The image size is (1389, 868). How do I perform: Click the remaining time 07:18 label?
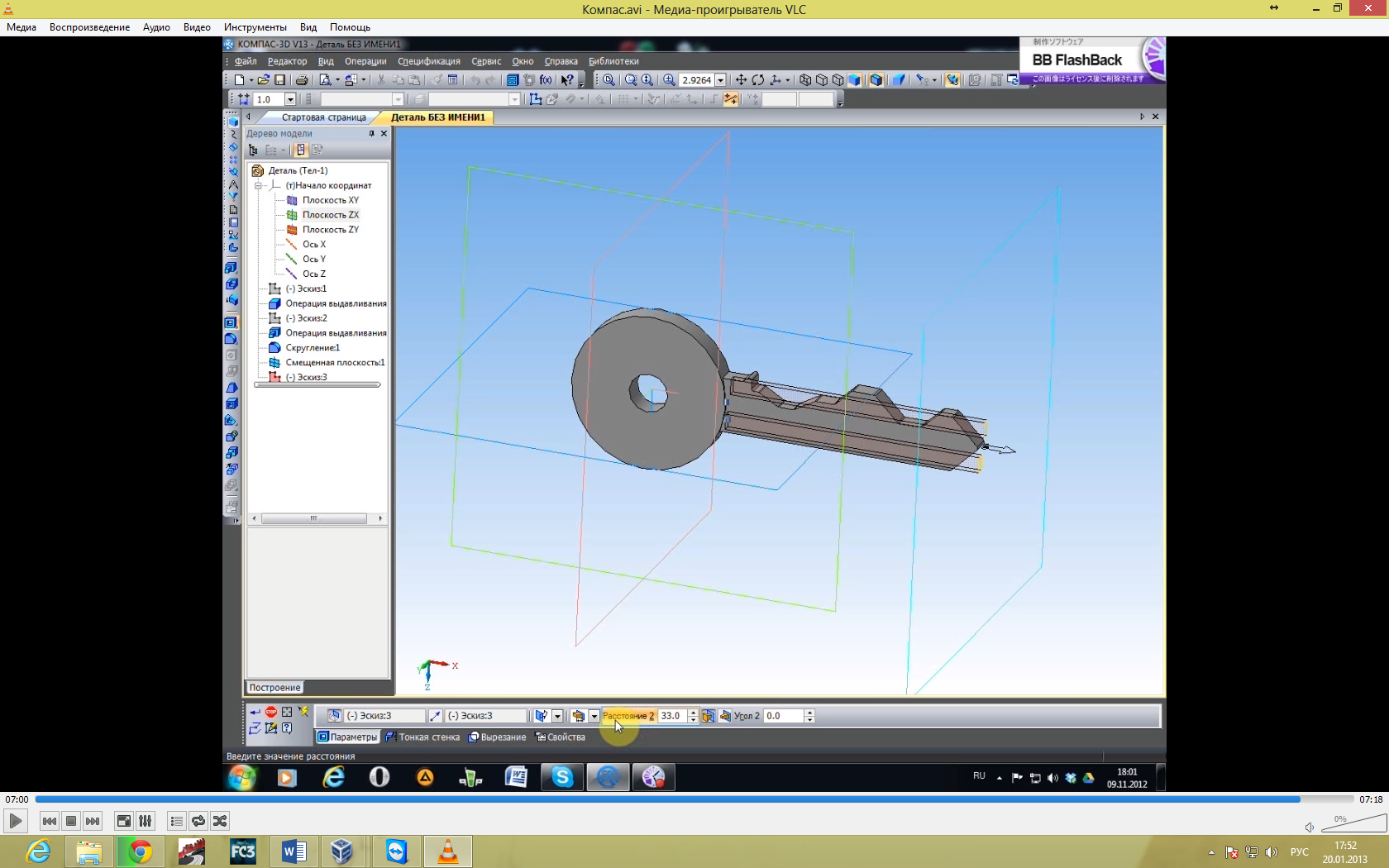pos(1371,799)
